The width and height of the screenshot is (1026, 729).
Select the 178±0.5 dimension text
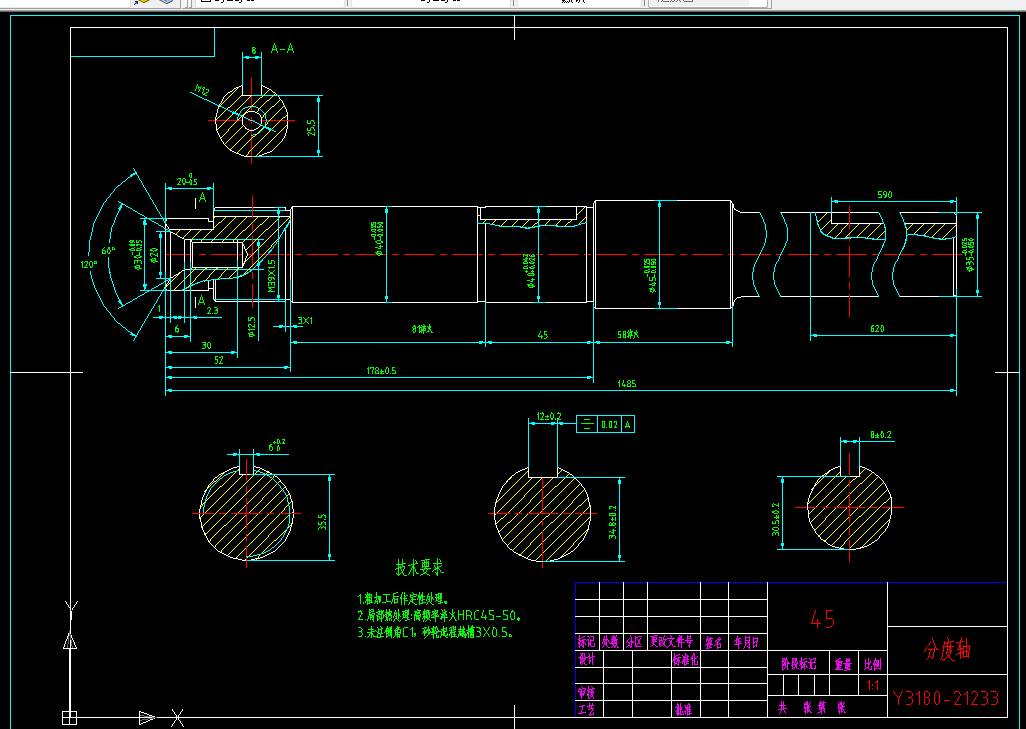coord(381,370)
